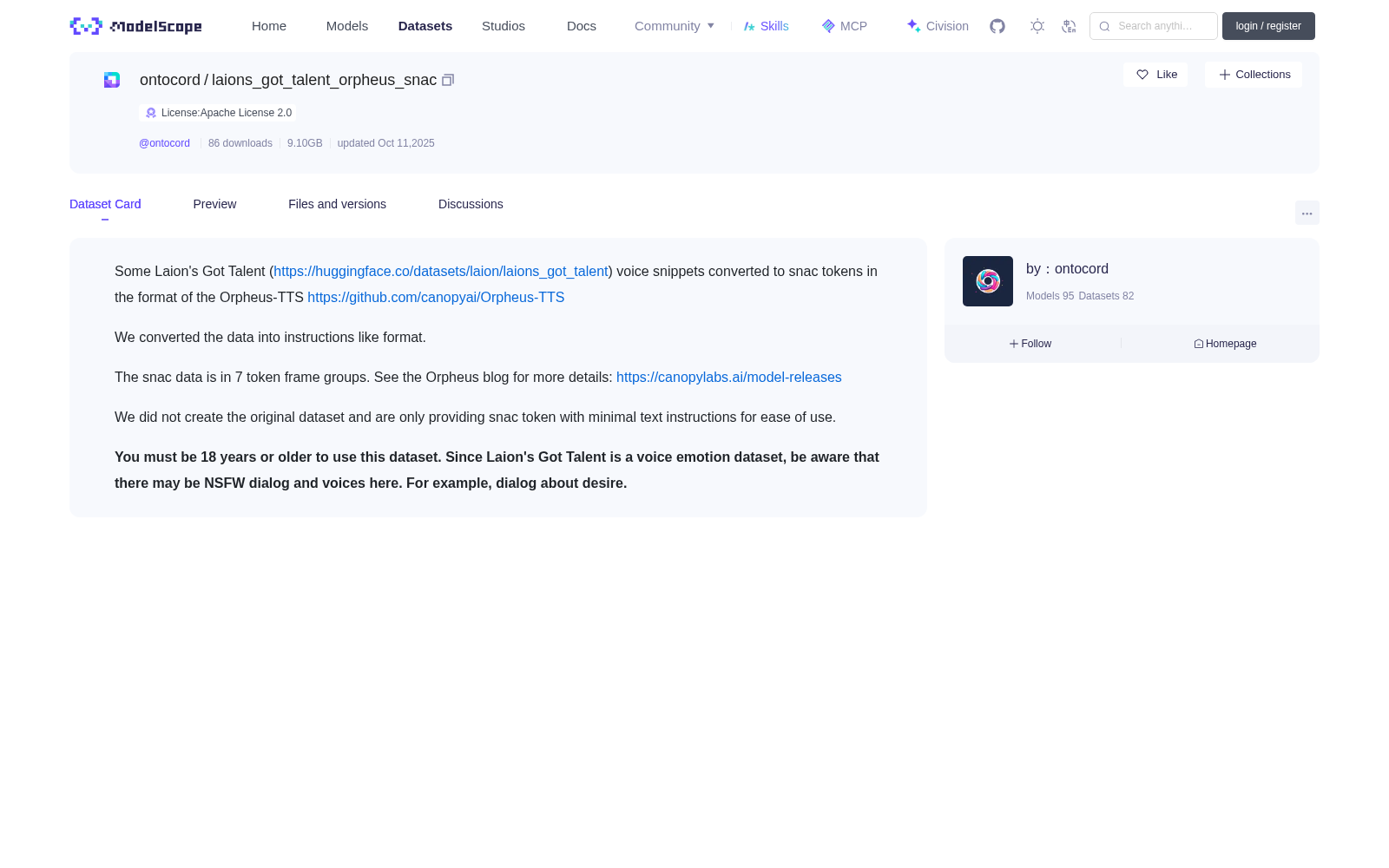1389x868 pixels.
Task: Click the 'ontocord' owner name in title
Action: coord(170,80)
